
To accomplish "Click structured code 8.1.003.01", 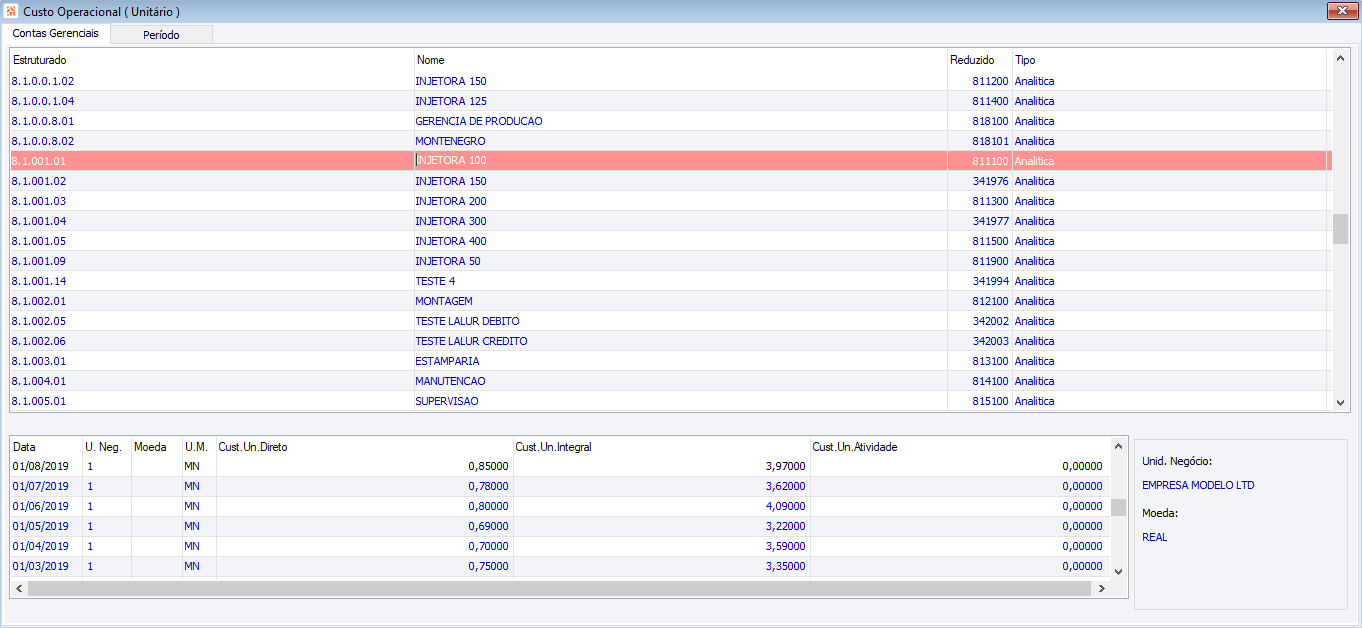I will coord(39,361).
